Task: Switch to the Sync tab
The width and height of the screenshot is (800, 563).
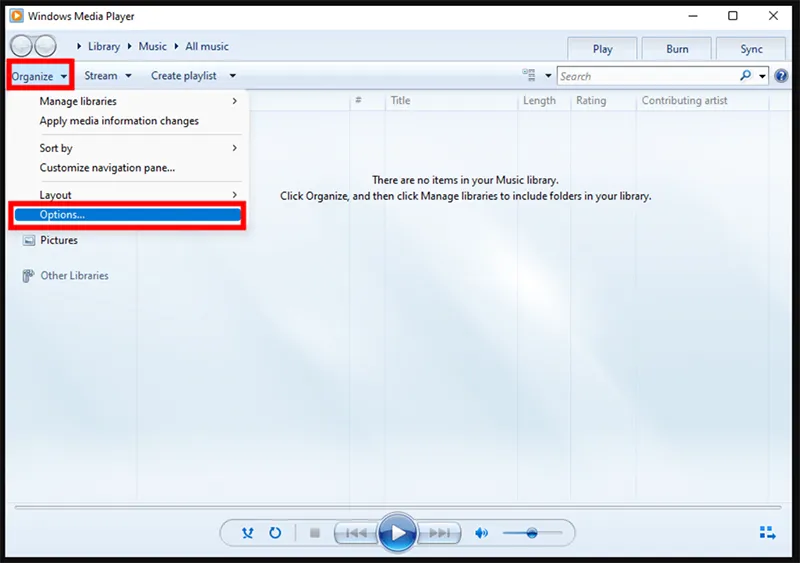Action: click(751, 49)
